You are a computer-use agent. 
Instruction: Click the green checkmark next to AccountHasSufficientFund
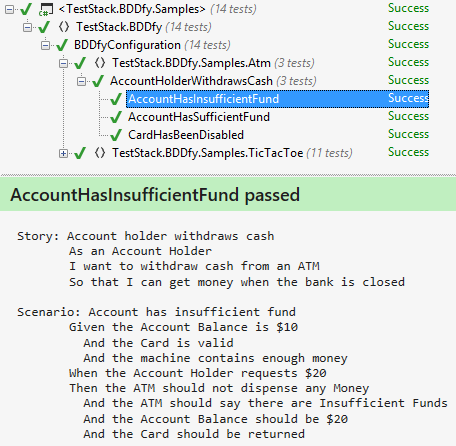[x=116, y=117]
